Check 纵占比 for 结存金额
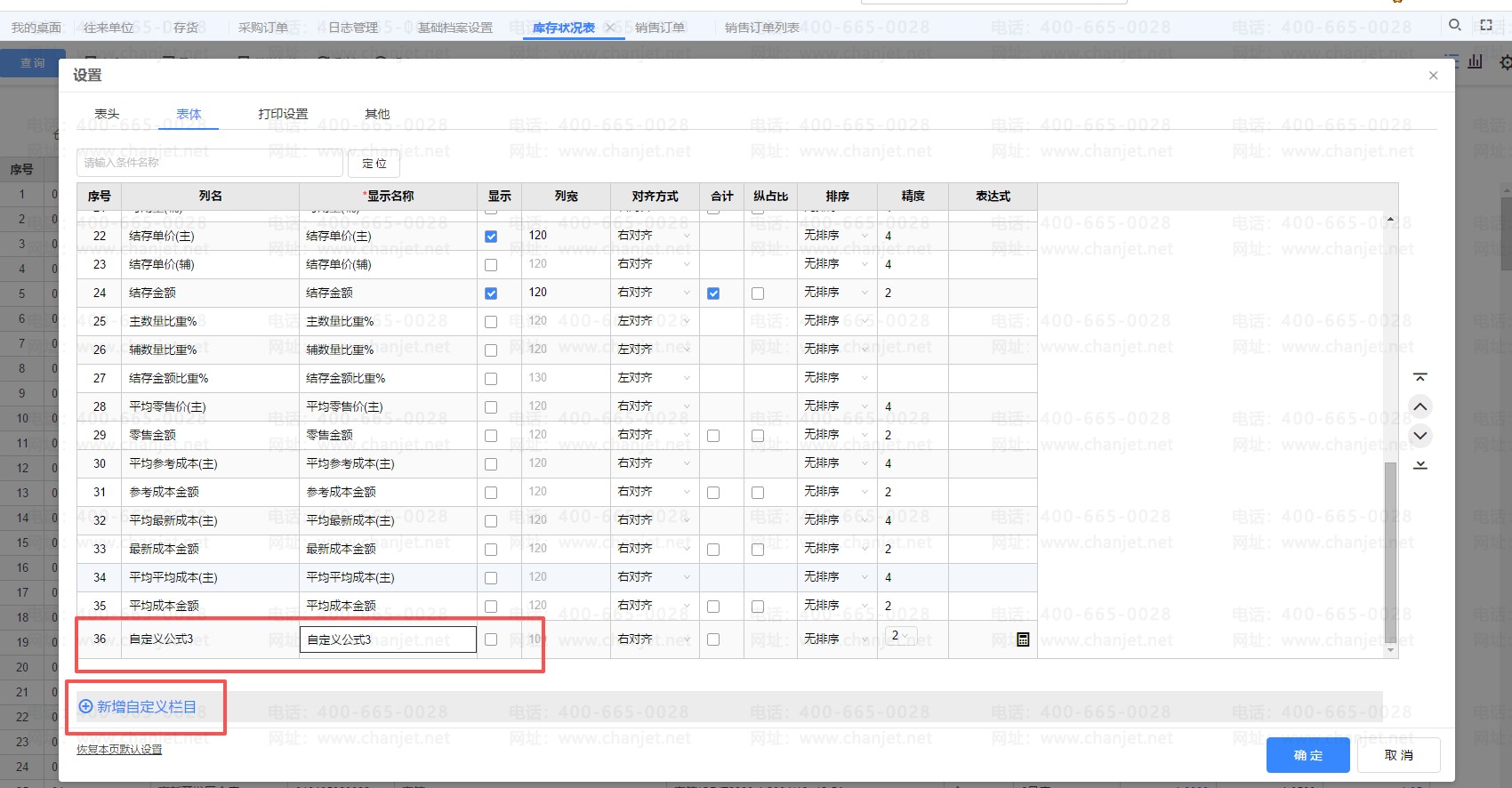 point(758,293)
